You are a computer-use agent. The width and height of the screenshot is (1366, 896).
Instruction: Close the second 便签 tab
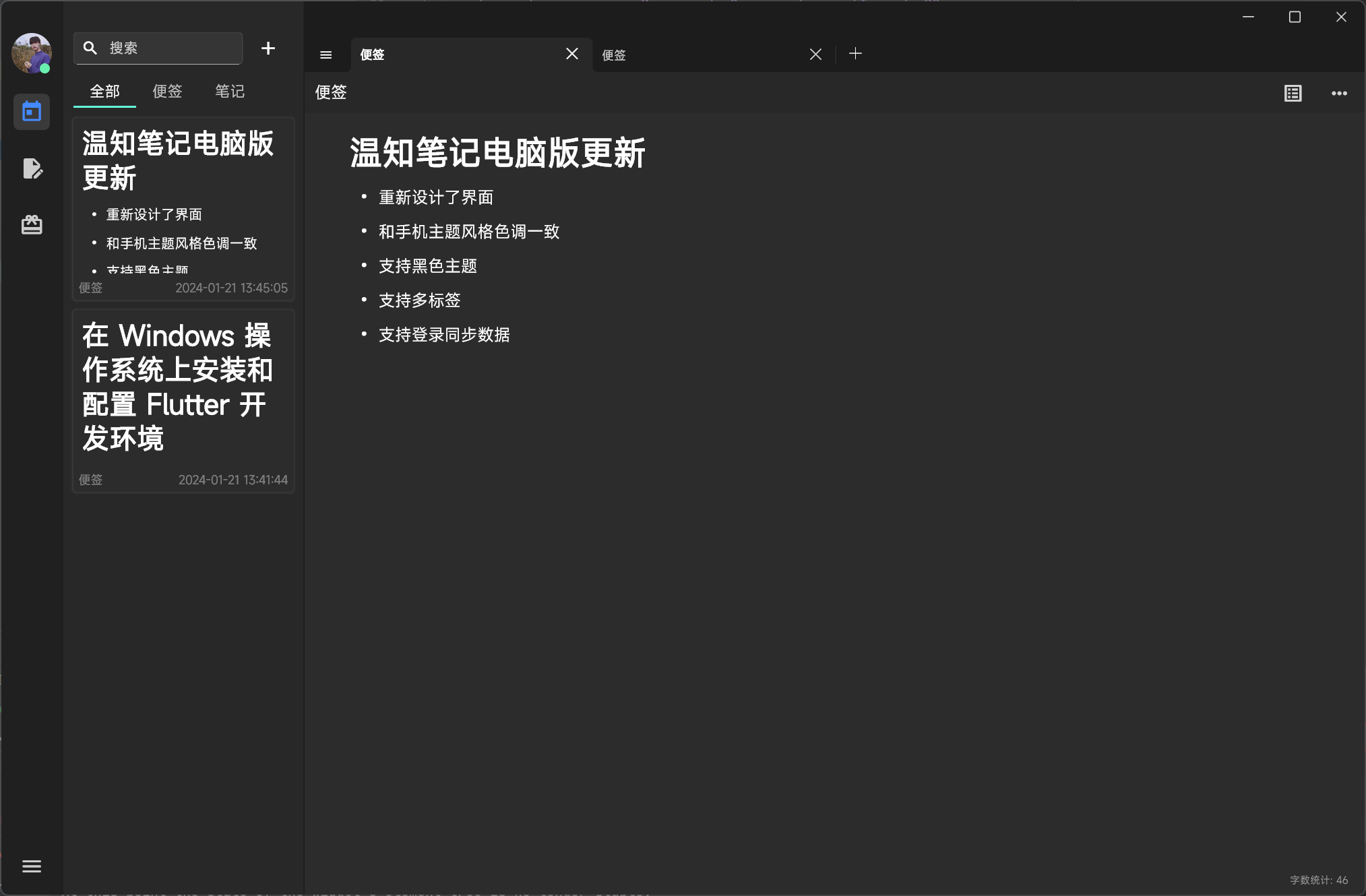(815, 55)
